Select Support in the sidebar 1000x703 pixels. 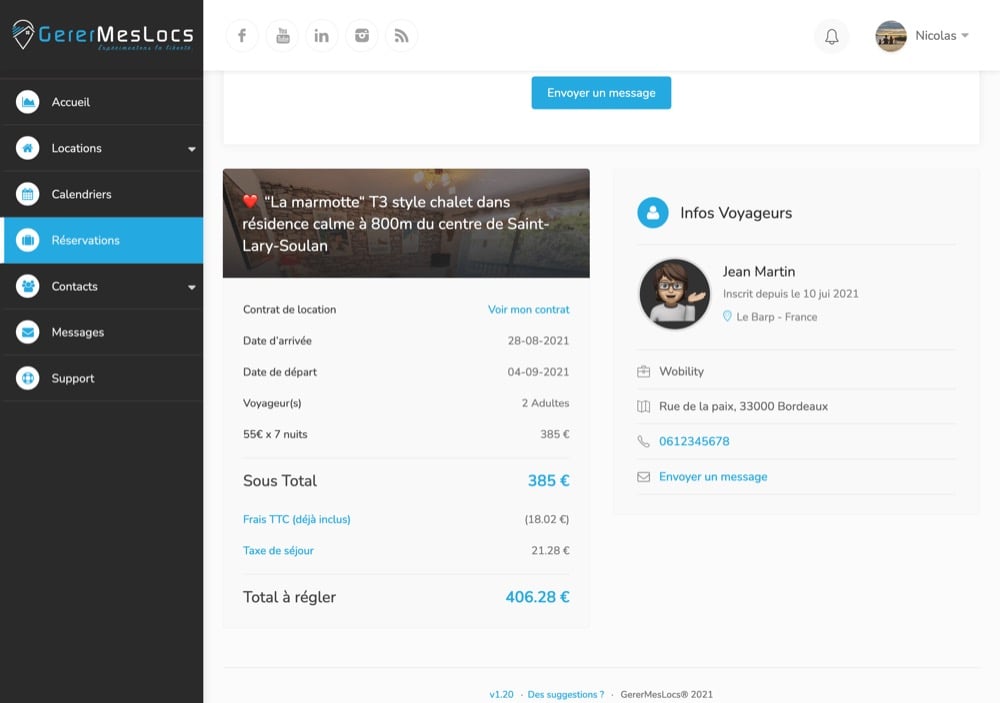coord(72,378)
